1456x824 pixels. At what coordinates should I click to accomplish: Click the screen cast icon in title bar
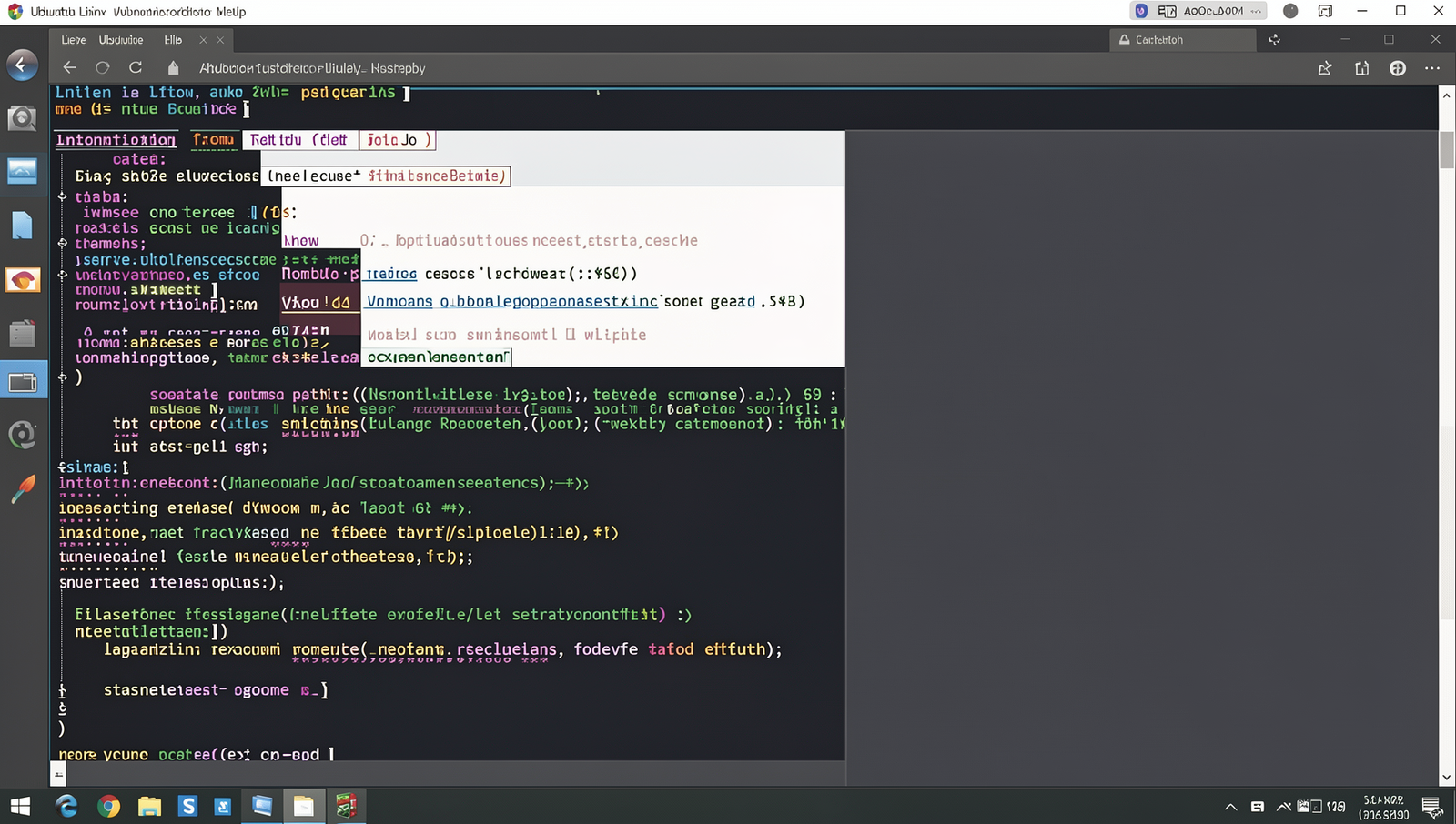coord(1325,11)
